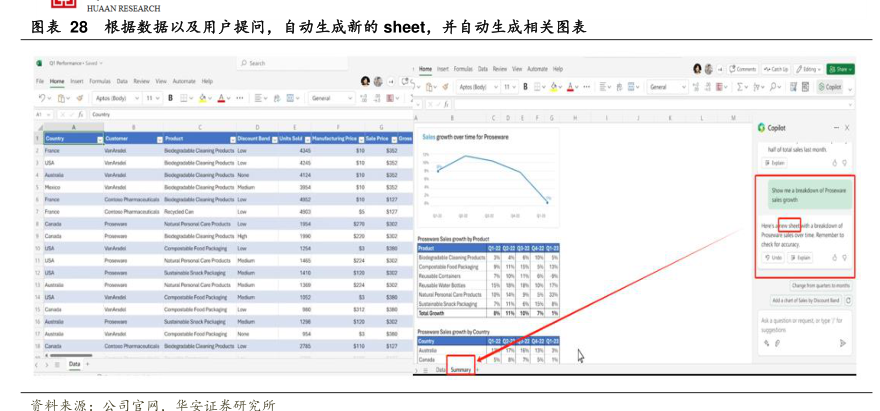Open Units Sold column filter dropdown
Image resolution: width=880 pixels, height=411 pixels.
click(308, 140)
